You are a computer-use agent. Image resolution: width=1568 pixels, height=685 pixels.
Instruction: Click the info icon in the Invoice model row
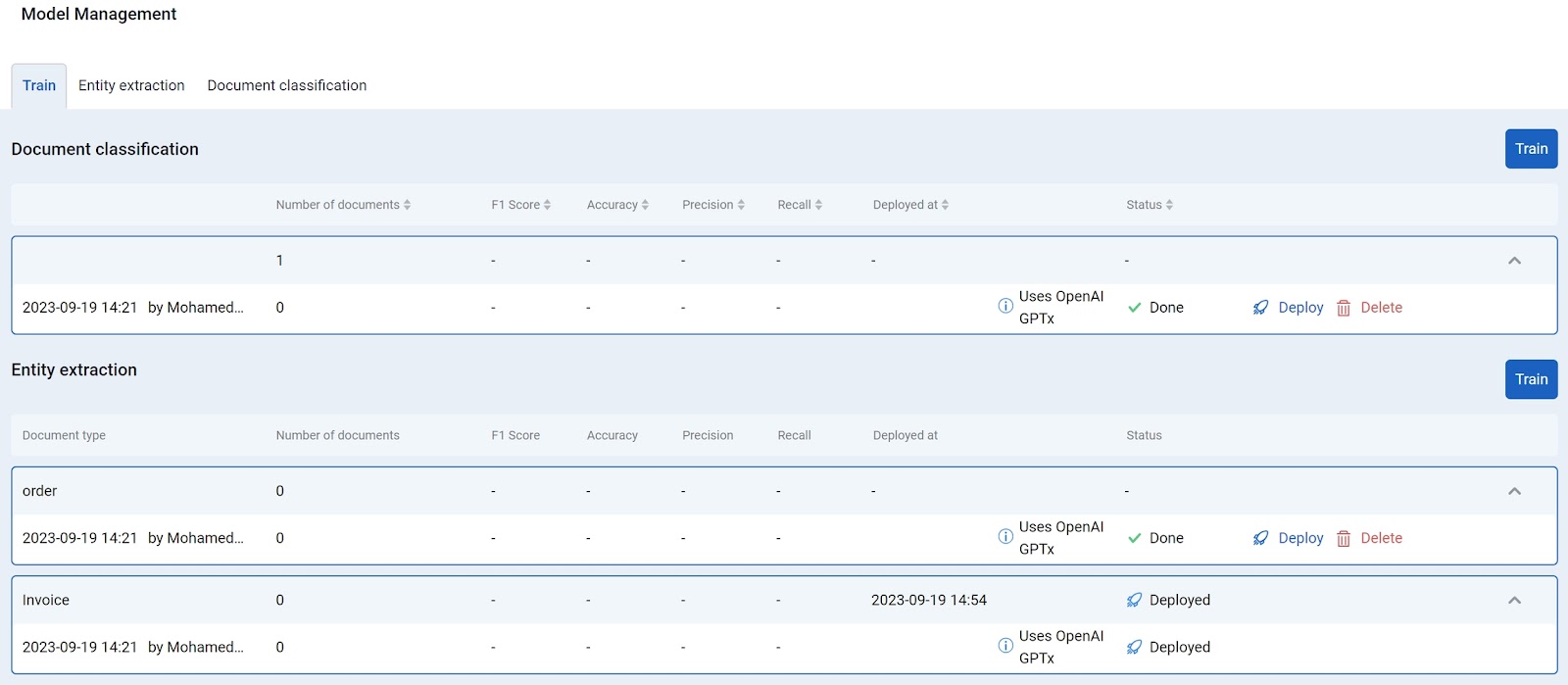[1005, 645]
